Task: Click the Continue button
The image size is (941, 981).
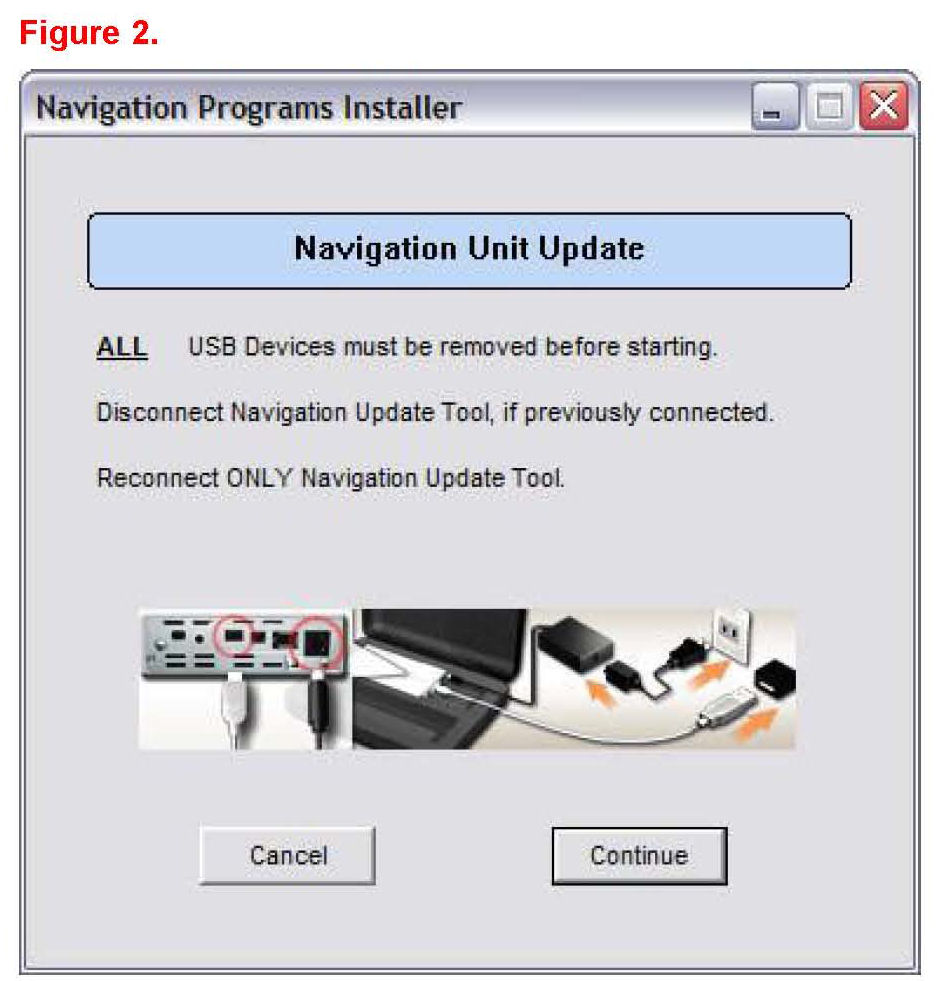Action: [639, 856]
